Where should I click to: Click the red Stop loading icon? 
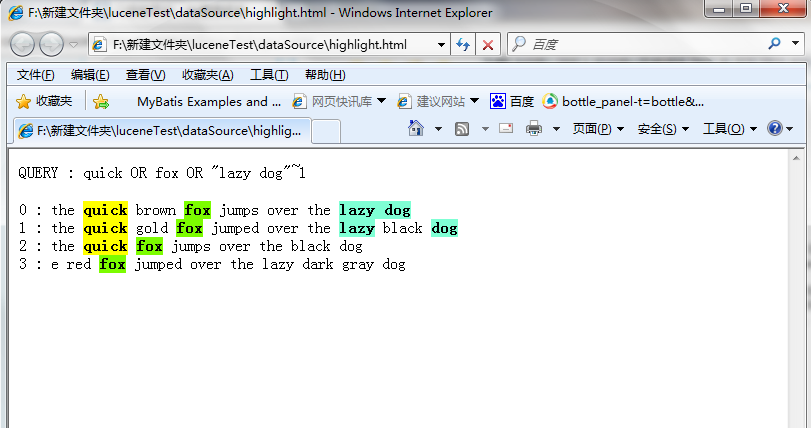[x=488, y=45]
